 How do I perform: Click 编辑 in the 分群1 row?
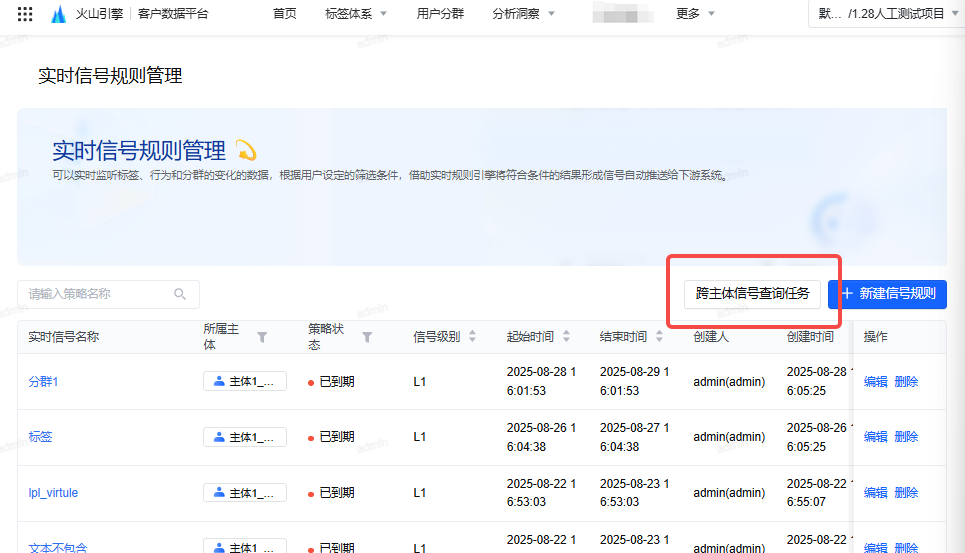875,381
